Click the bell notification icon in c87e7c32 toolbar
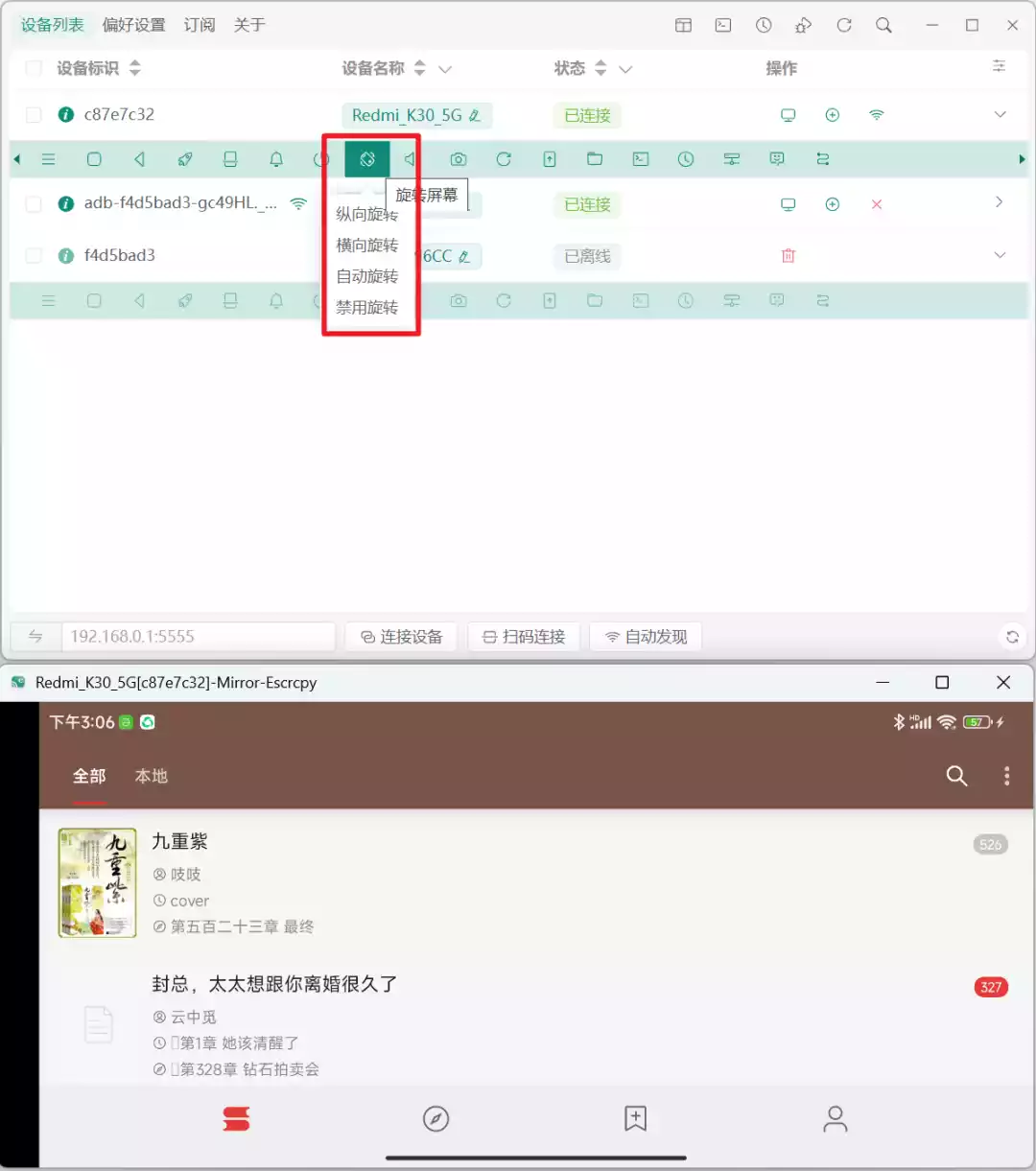 [x=276, y=159]
